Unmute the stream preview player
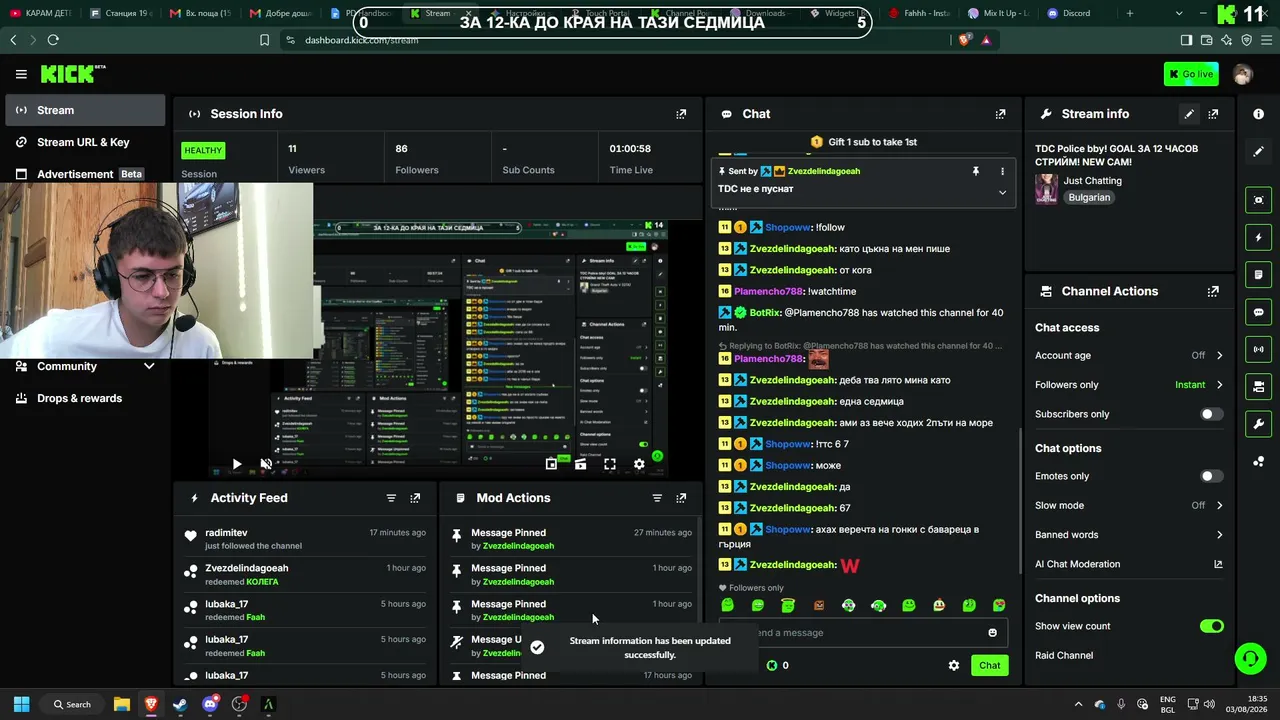Viewport: 1280px width, 720px height. (x=266, y=464)
